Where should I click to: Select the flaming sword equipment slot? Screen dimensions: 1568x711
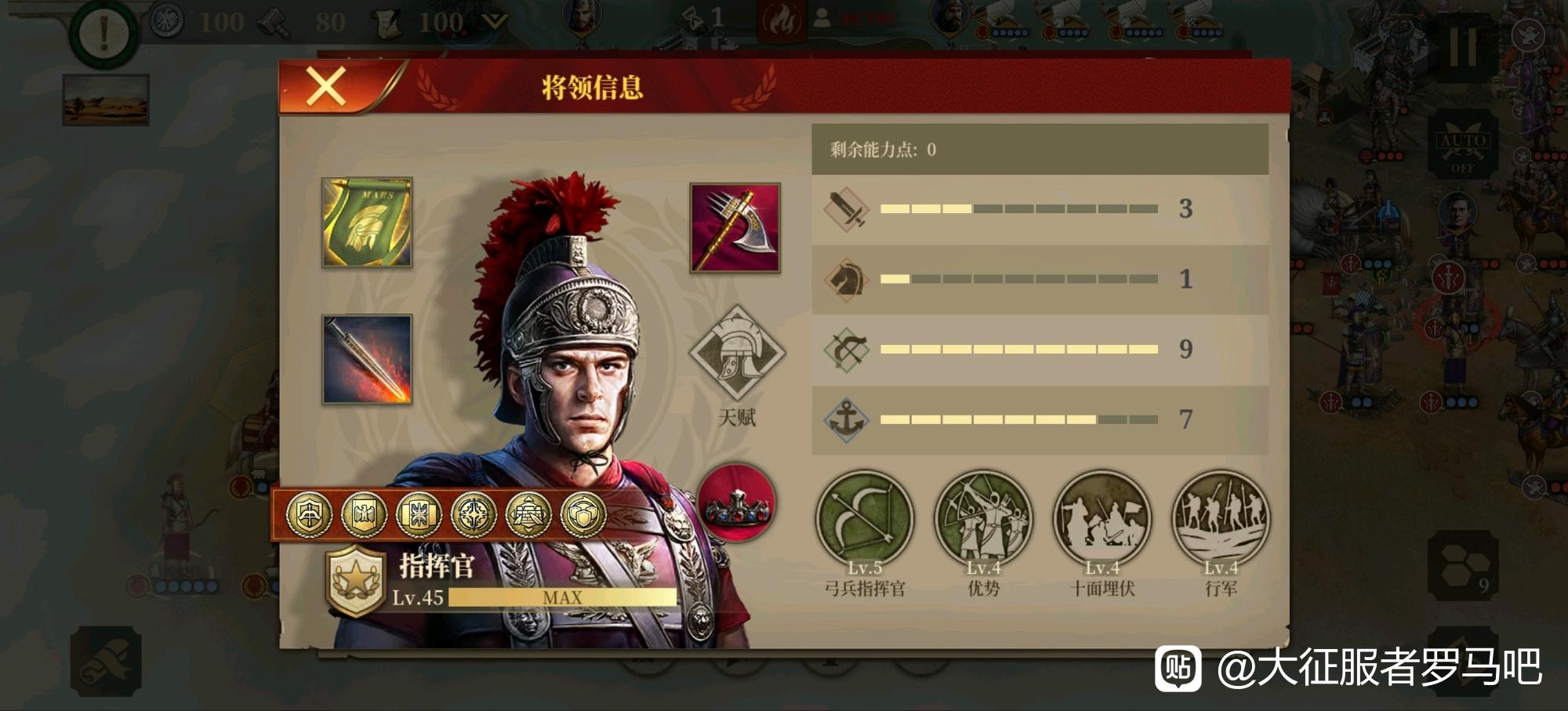(x=367, y=359)
